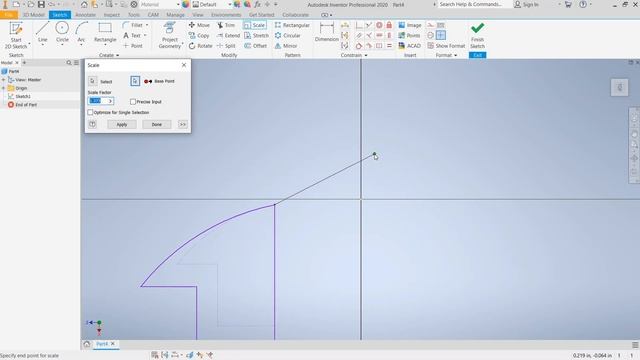Create a Rectangular pattern
This screenshot has height=360, width=640.
click(292, 25)
